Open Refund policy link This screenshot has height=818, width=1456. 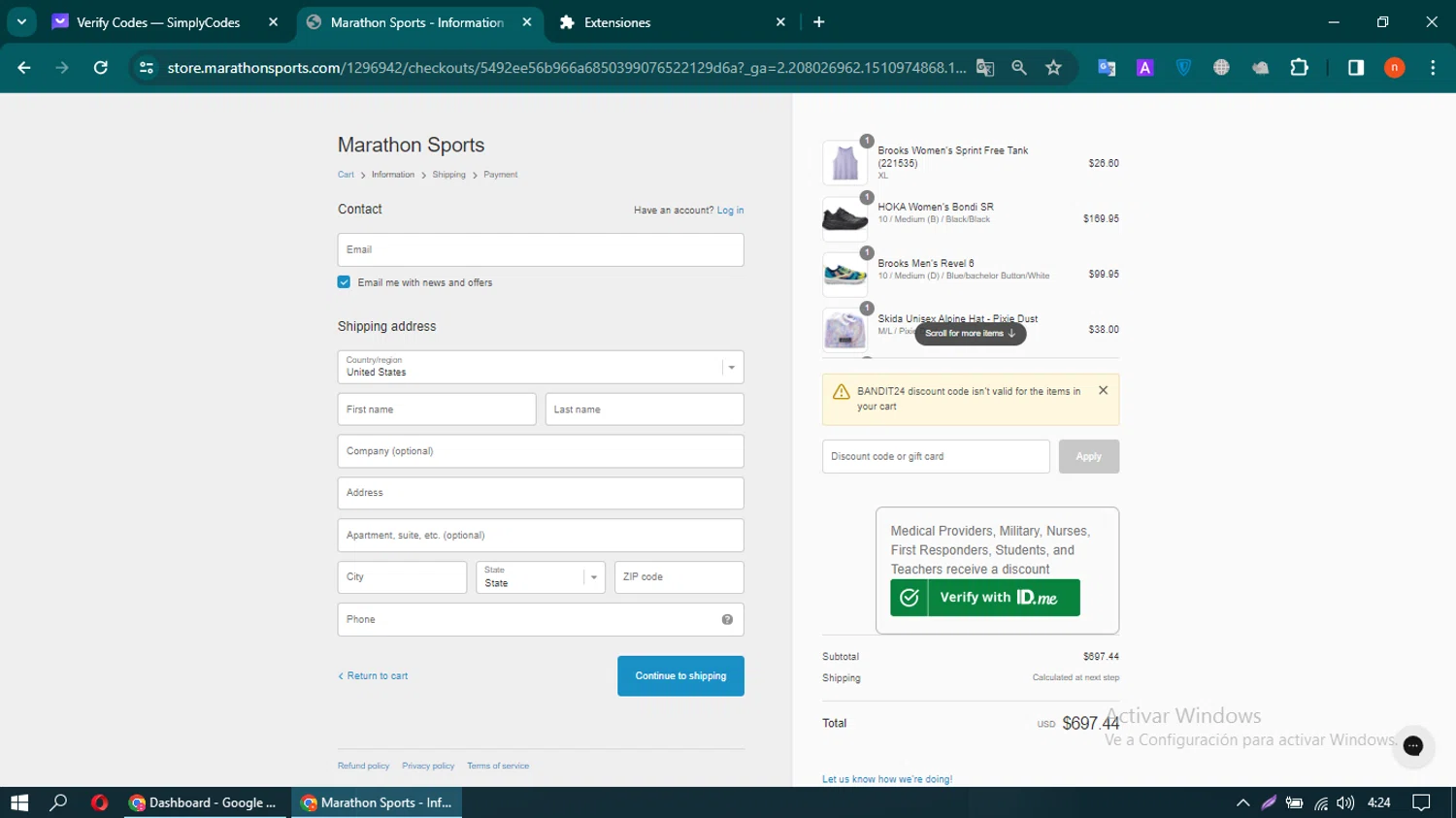click(x=363, y=767)
